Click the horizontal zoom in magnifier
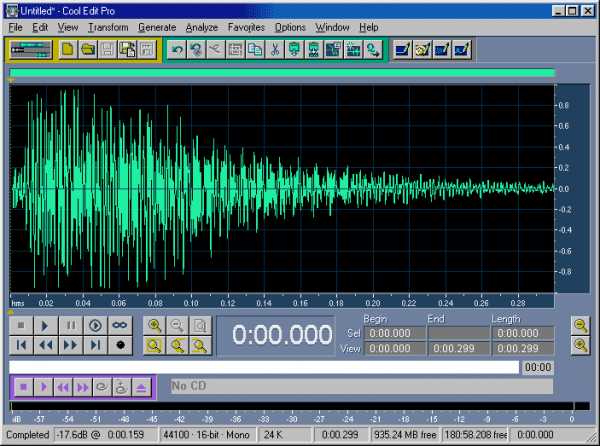The width and height of the screenshot is (600, 446). point(155,325)
